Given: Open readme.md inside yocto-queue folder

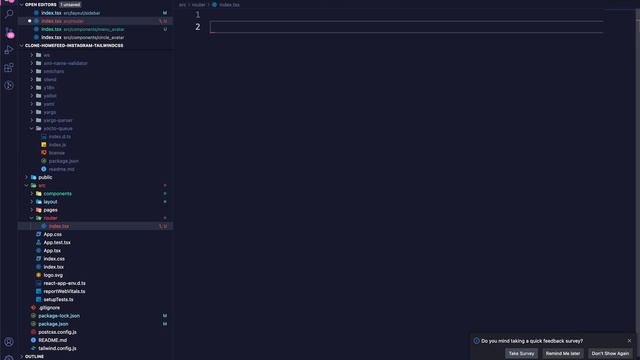Looking at the screenshot, I should click(x=61, y=169).
